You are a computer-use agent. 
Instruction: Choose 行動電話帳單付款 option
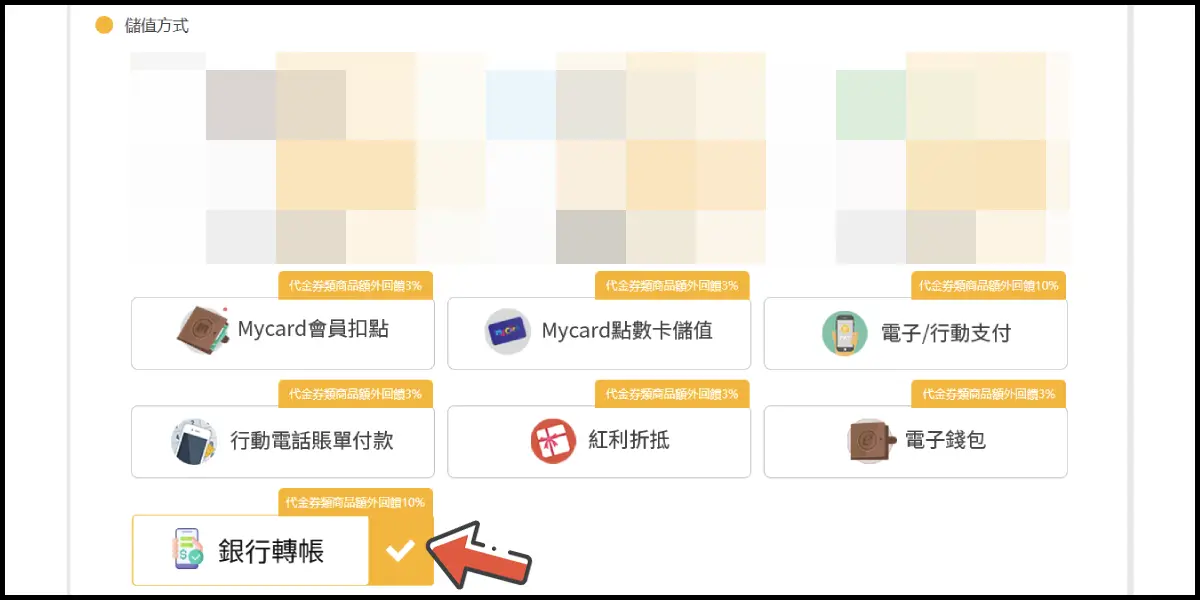point(283,441)
